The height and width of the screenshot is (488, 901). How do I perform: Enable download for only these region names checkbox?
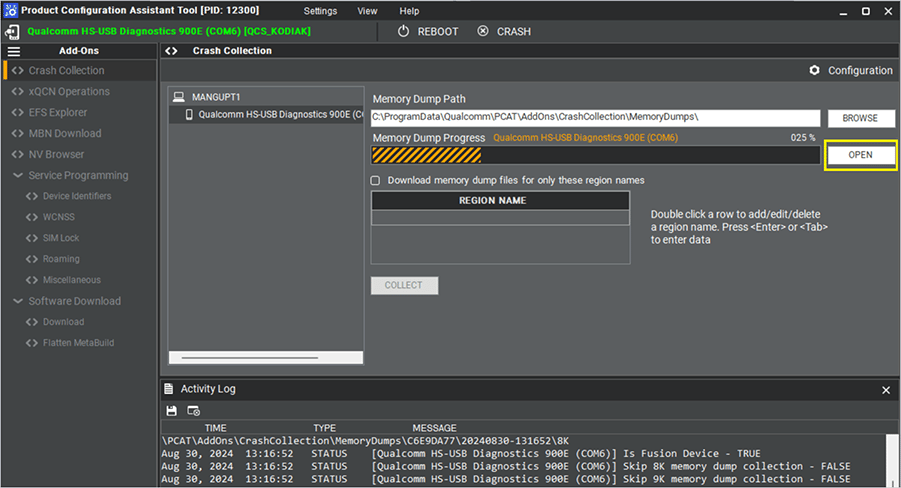[x=375, y=180]
